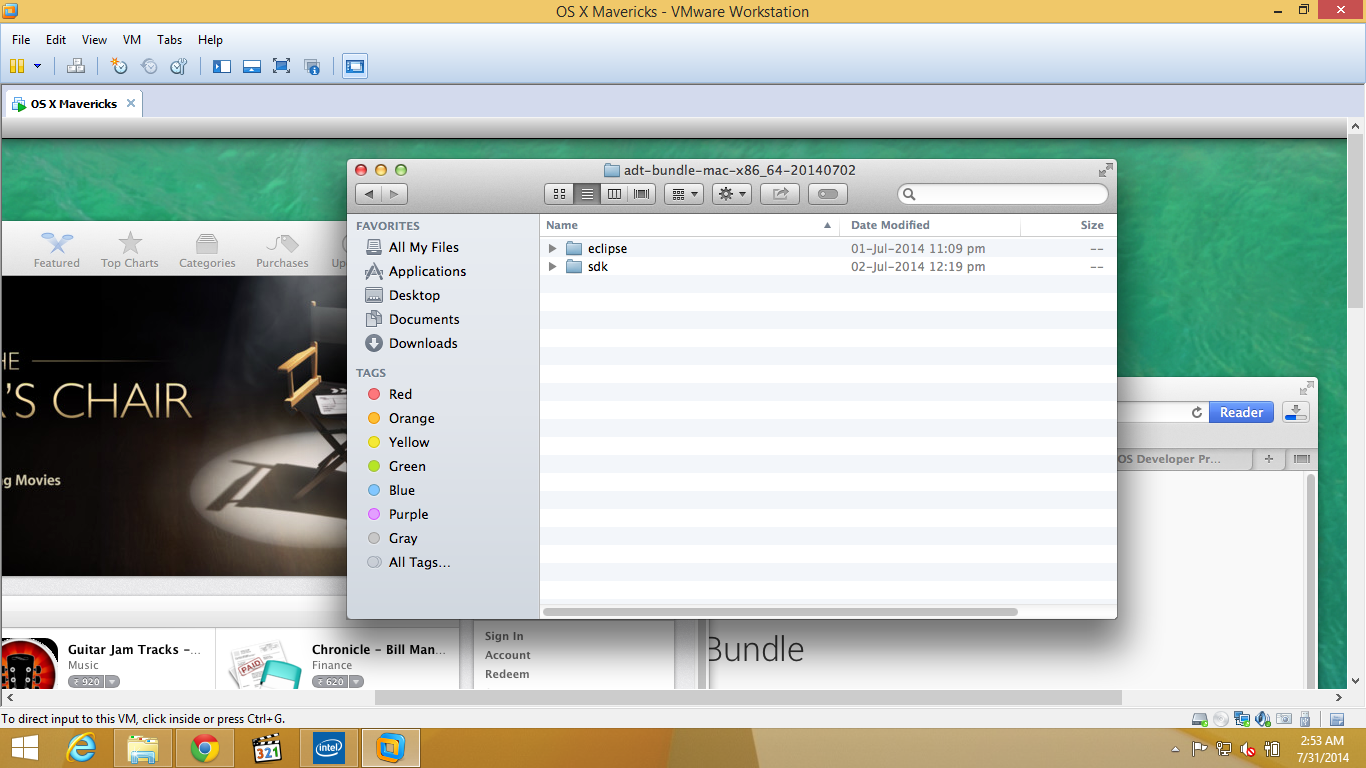Send Ctrl+Alt+Del to the virtual machine
1366x768 pixels.
[75, 66]
